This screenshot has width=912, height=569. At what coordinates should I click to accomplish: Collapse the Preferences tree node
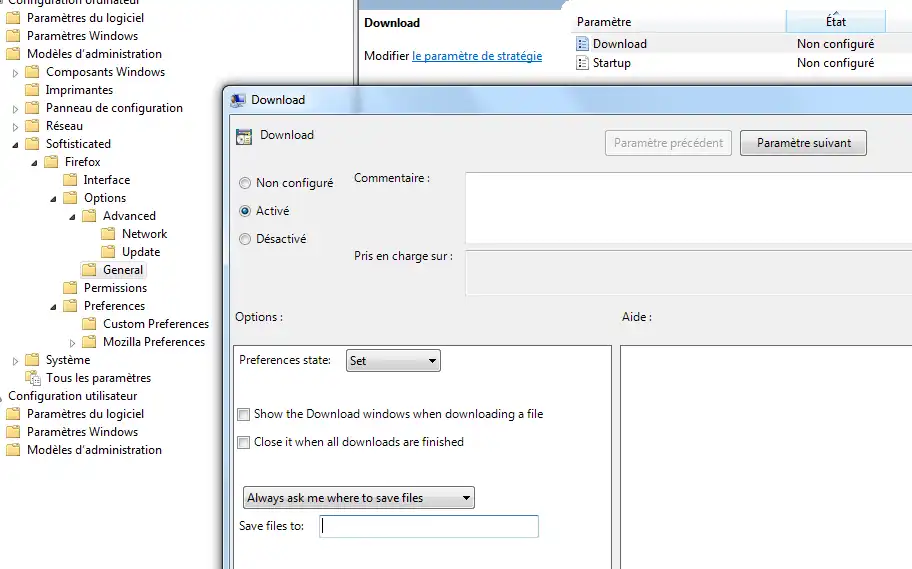(x=54, y=307)
